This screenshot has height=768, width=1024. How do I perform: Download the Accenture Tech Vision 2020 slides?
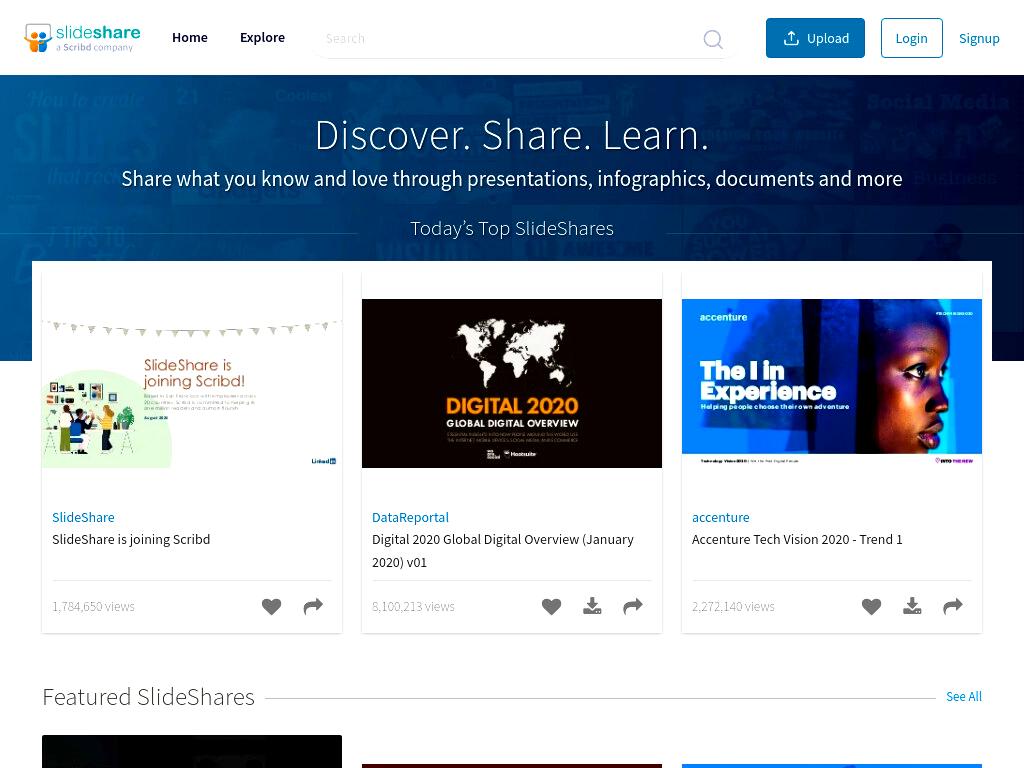tap(912, 607)
